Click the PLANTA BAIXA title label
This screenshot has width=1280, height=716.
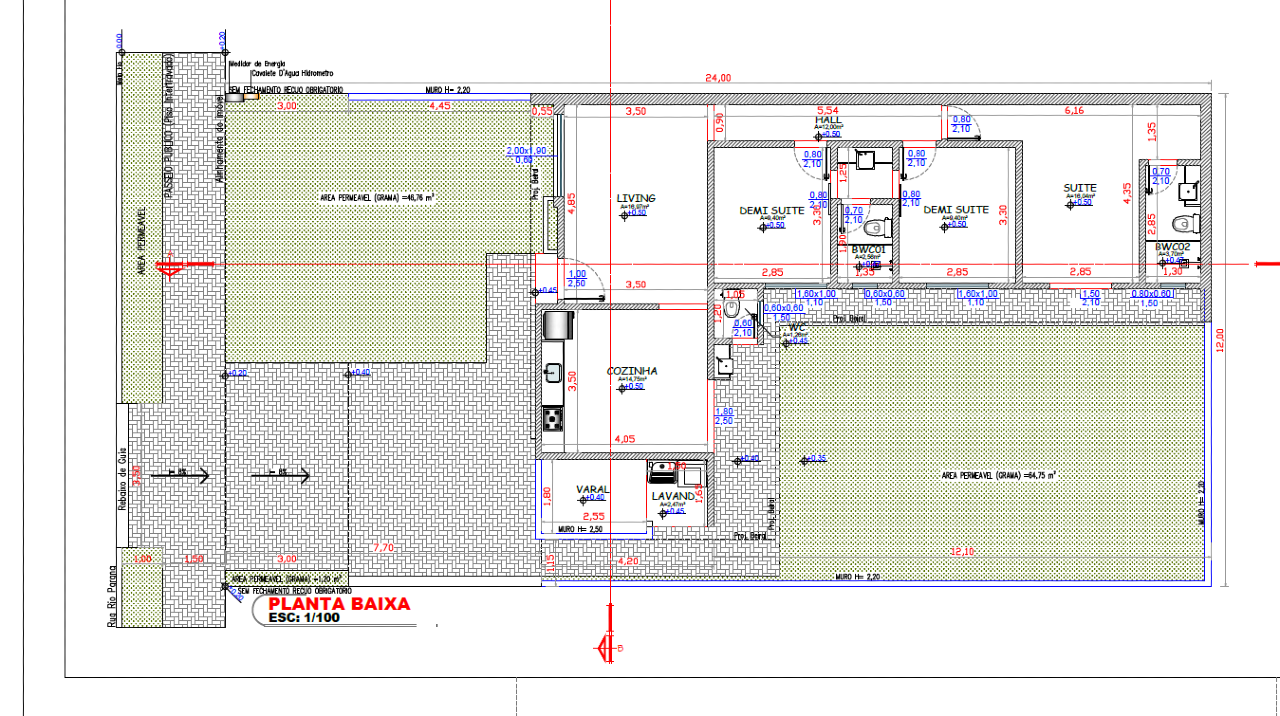click(338, 604)
